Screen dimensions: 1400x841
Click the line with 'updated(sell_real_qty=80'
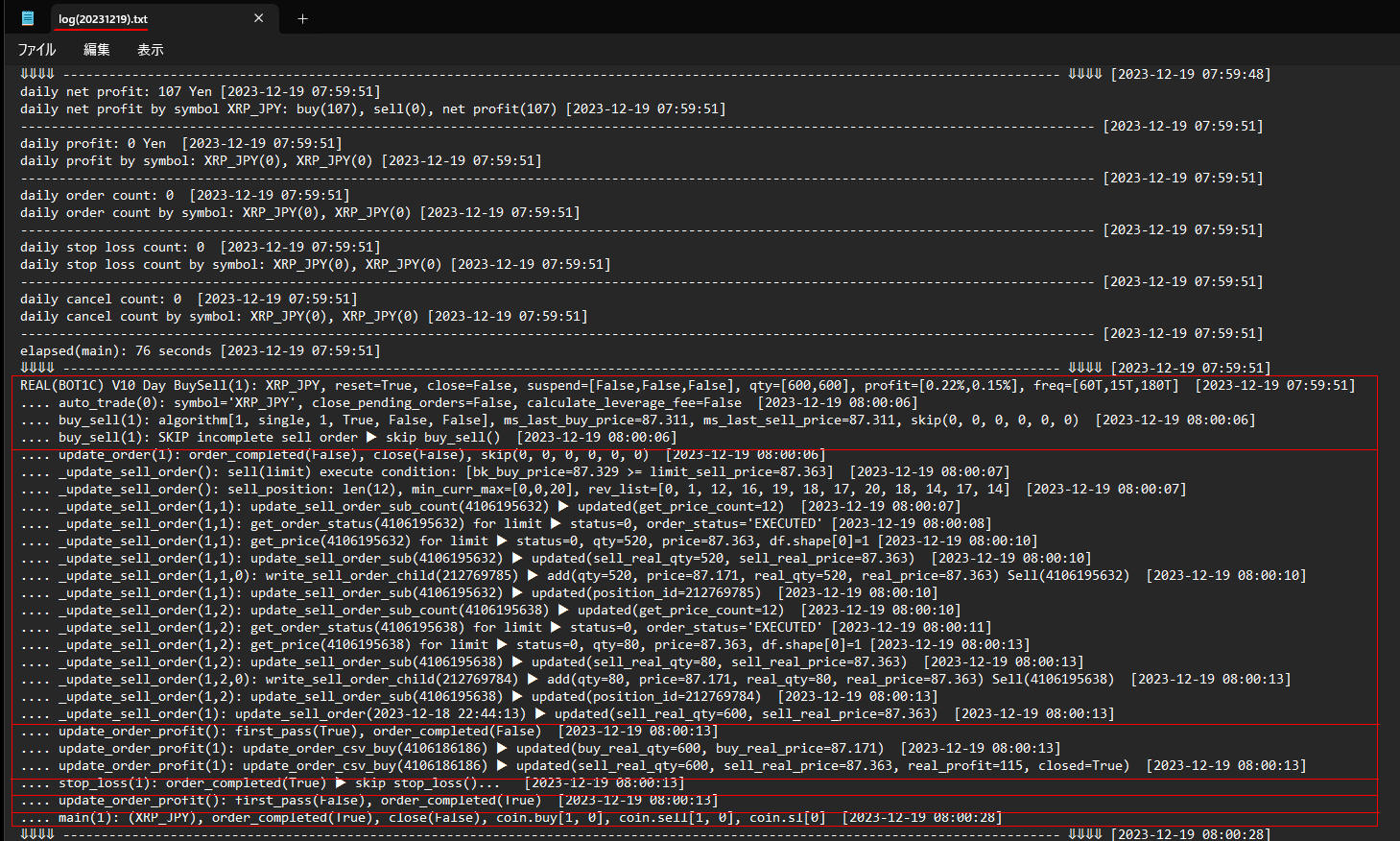point(552,661)
